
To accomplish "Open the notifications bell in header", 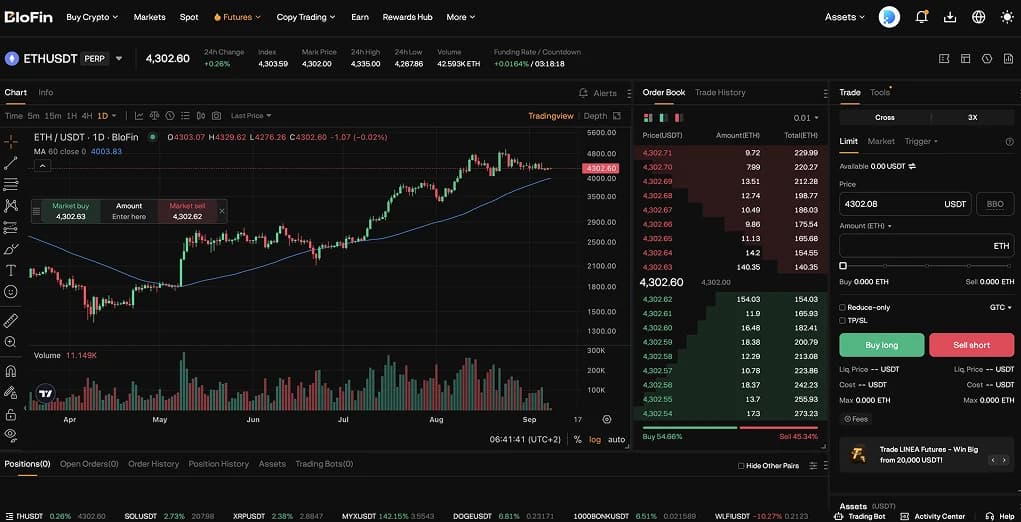I will pos(921,17).
